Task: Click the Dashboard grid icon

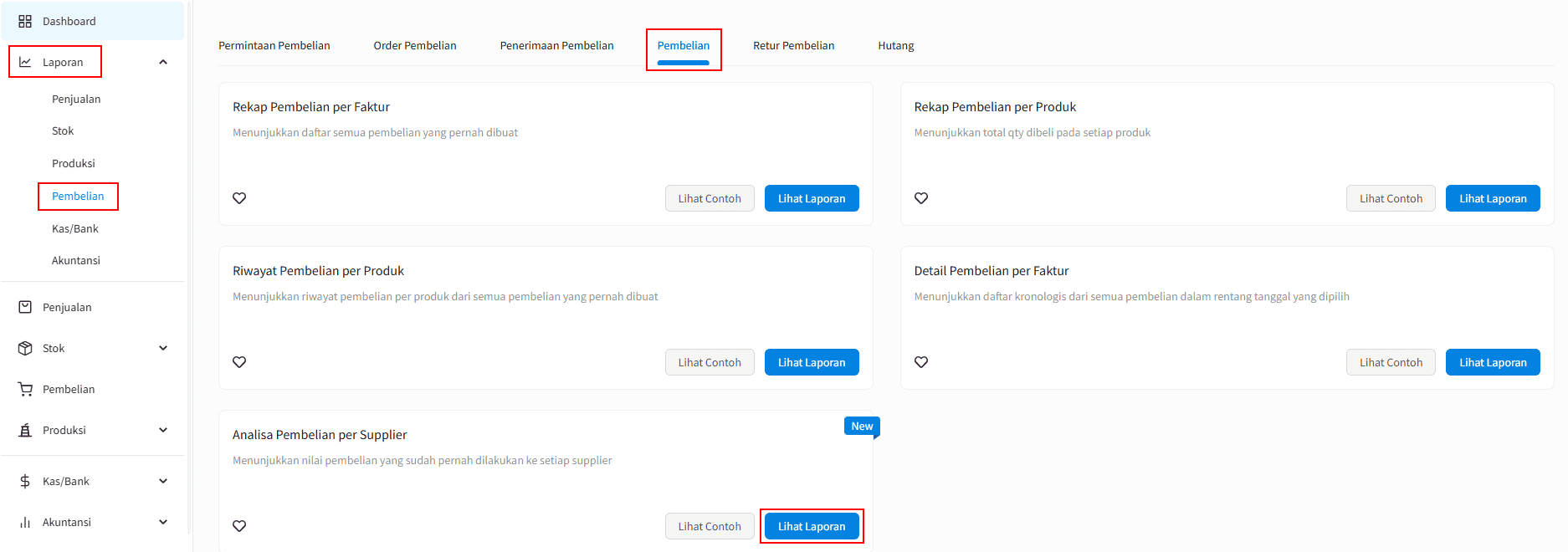Action: (25, 21)
